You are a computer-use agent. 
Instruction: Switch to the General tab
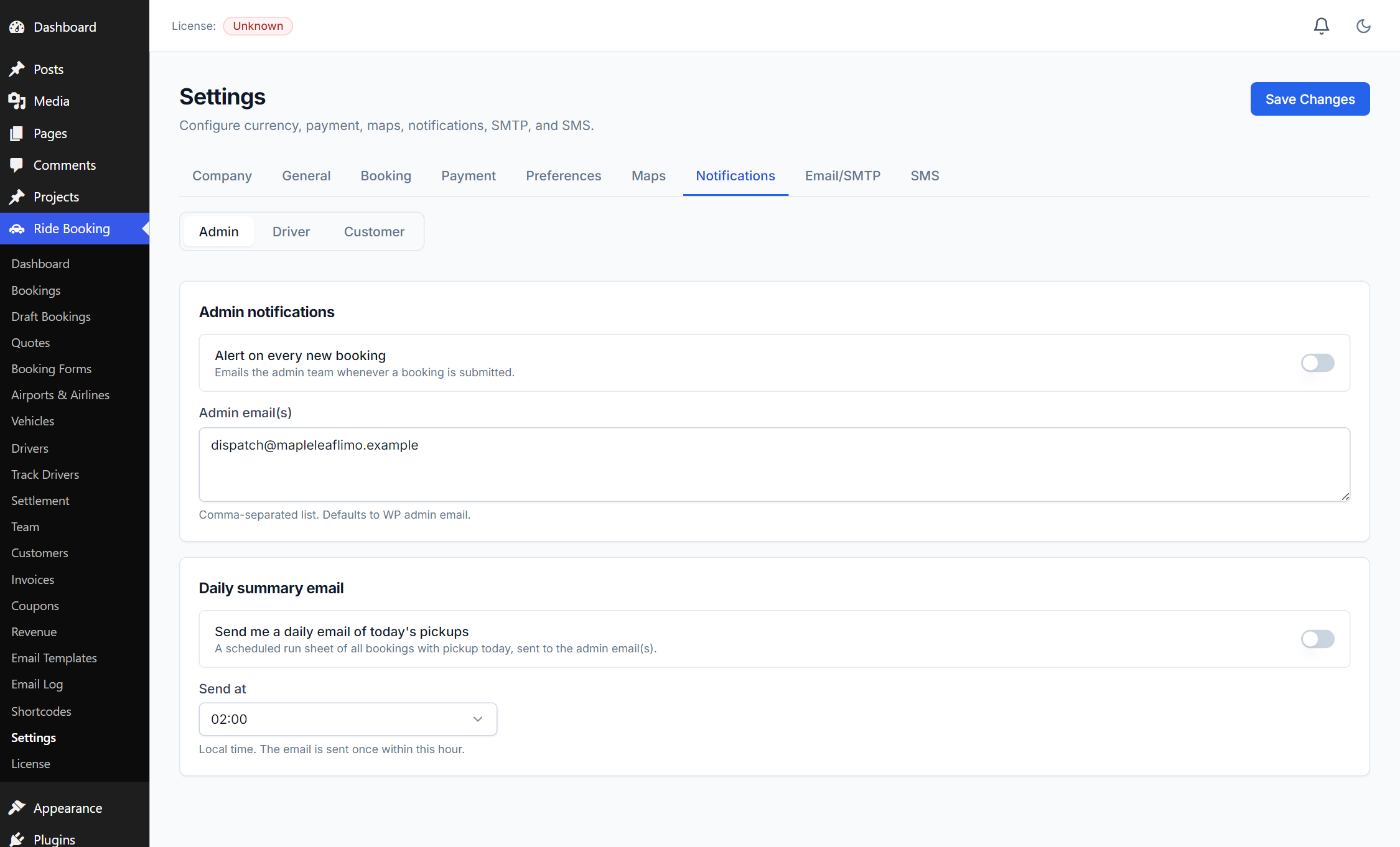tap(306, 176)
